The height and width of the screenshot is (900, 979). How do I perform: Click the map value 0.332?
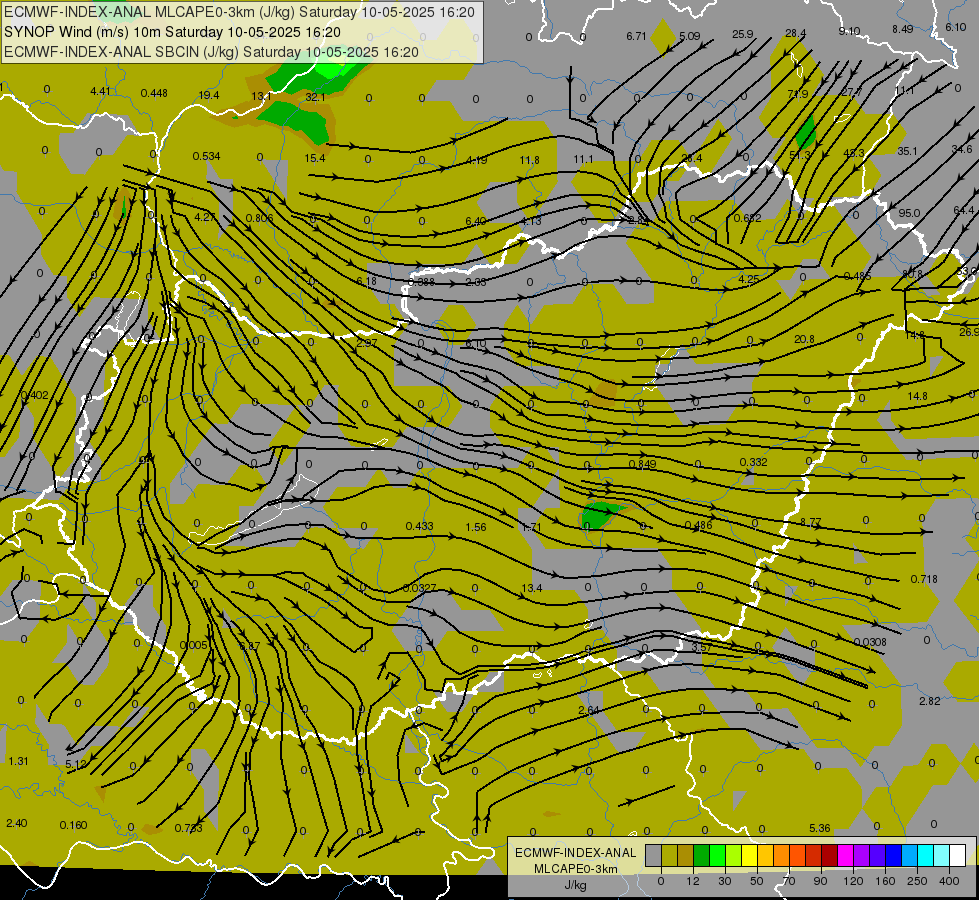(754, 462)
